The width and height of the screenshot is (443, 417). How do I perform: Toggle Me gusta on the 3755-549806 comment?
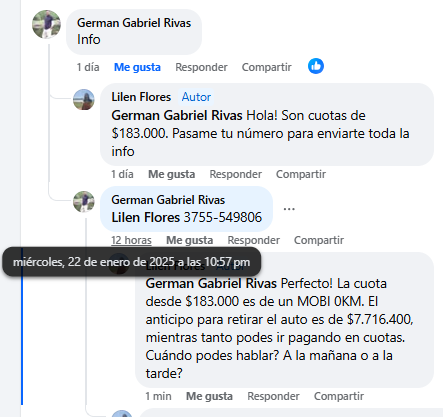click(189, 240)
